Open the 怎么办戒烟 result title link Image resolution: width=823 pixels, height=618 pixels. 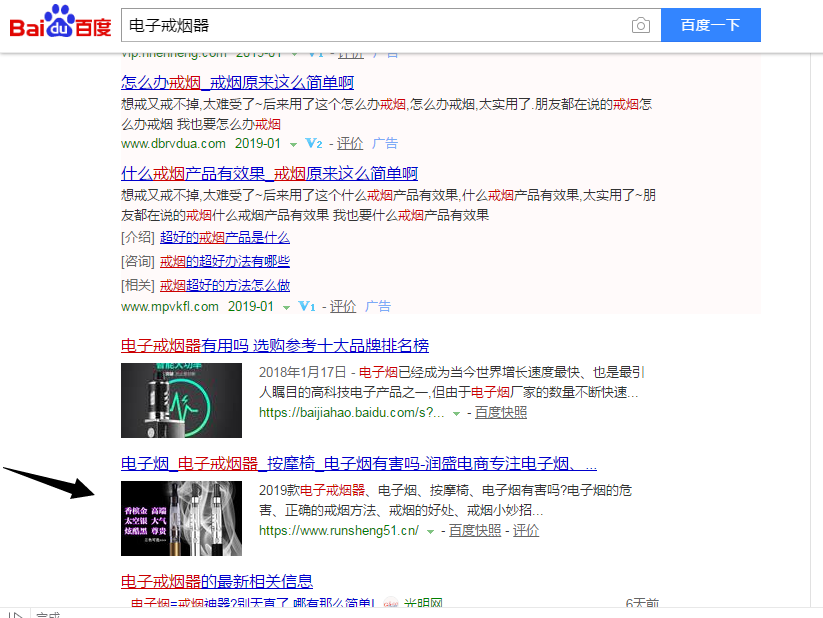[x=237, y=82]
